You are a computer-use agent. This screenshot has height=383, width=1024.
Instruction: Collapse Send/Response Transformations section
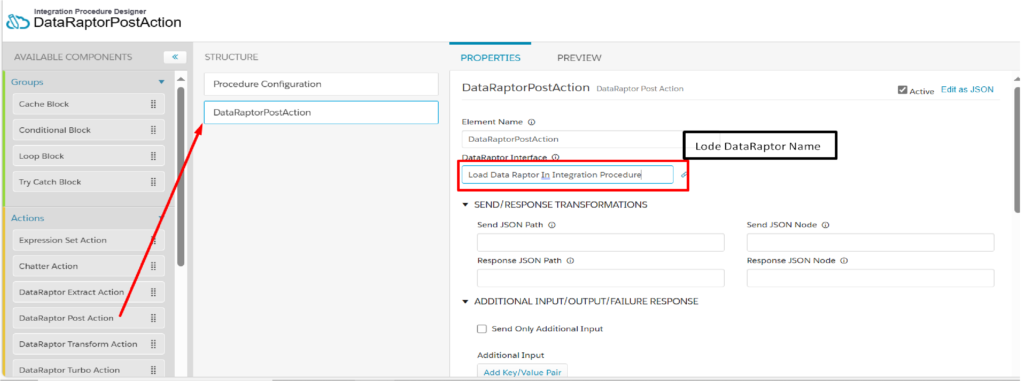pyautogui.click(x=466, y=205)
